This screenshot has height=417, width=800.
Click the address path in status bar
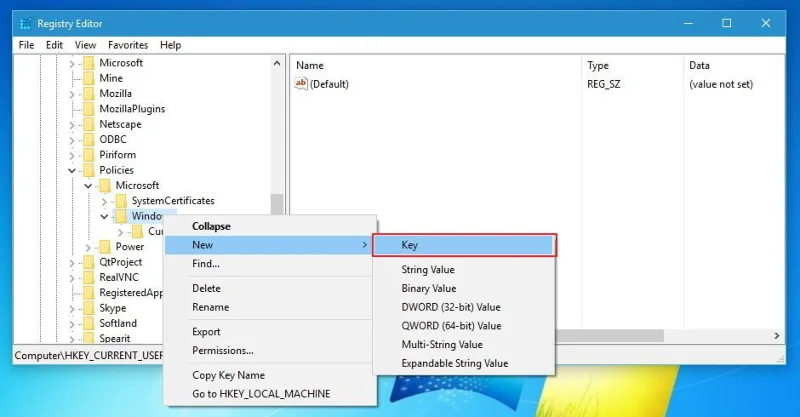(89, 355)
